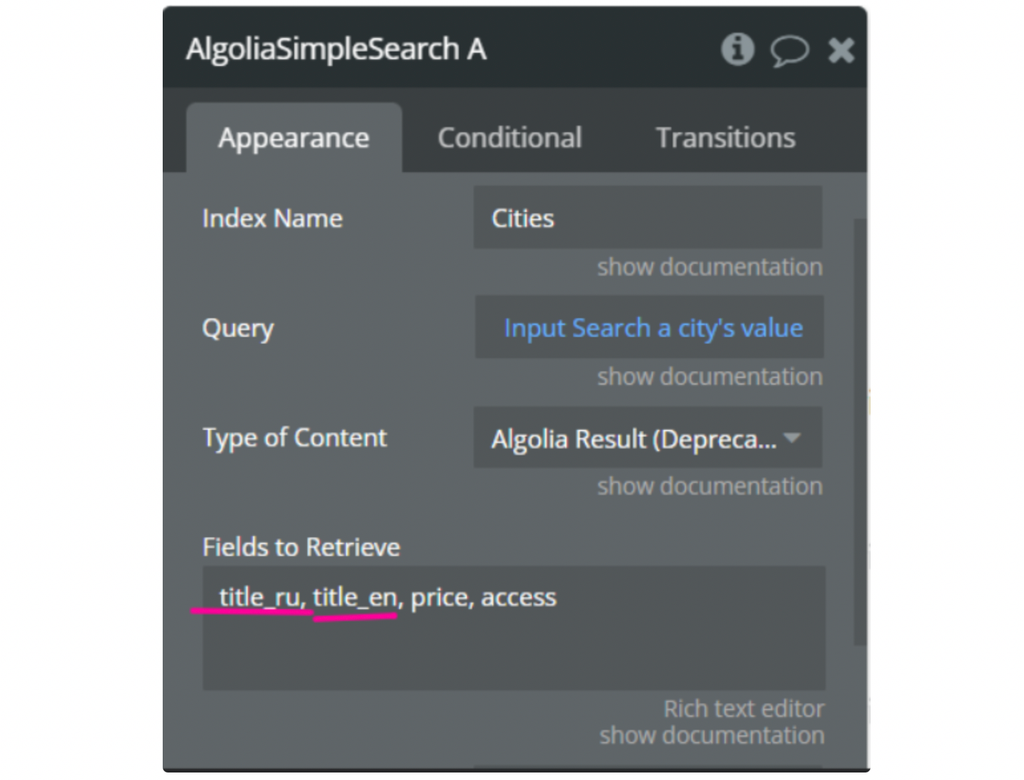
Task: Open the comment speech bubble icon
Action: pos(789,50)
